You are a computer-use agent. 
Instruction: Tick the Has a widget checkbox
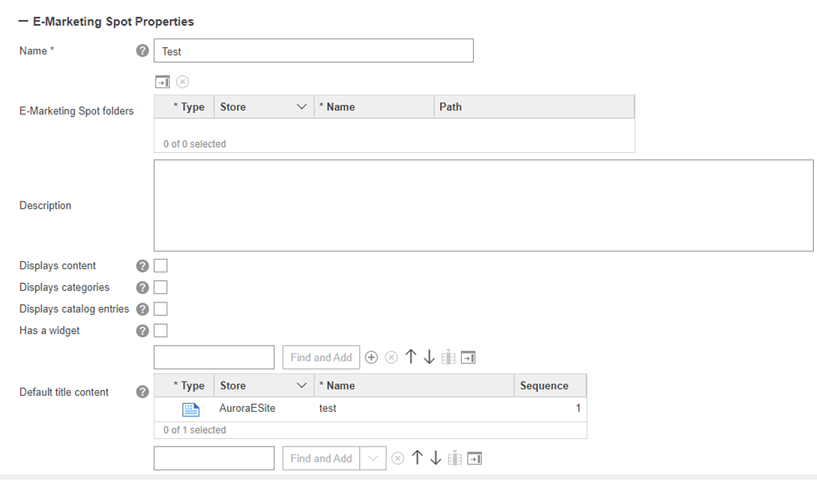[x=161, y=331]
